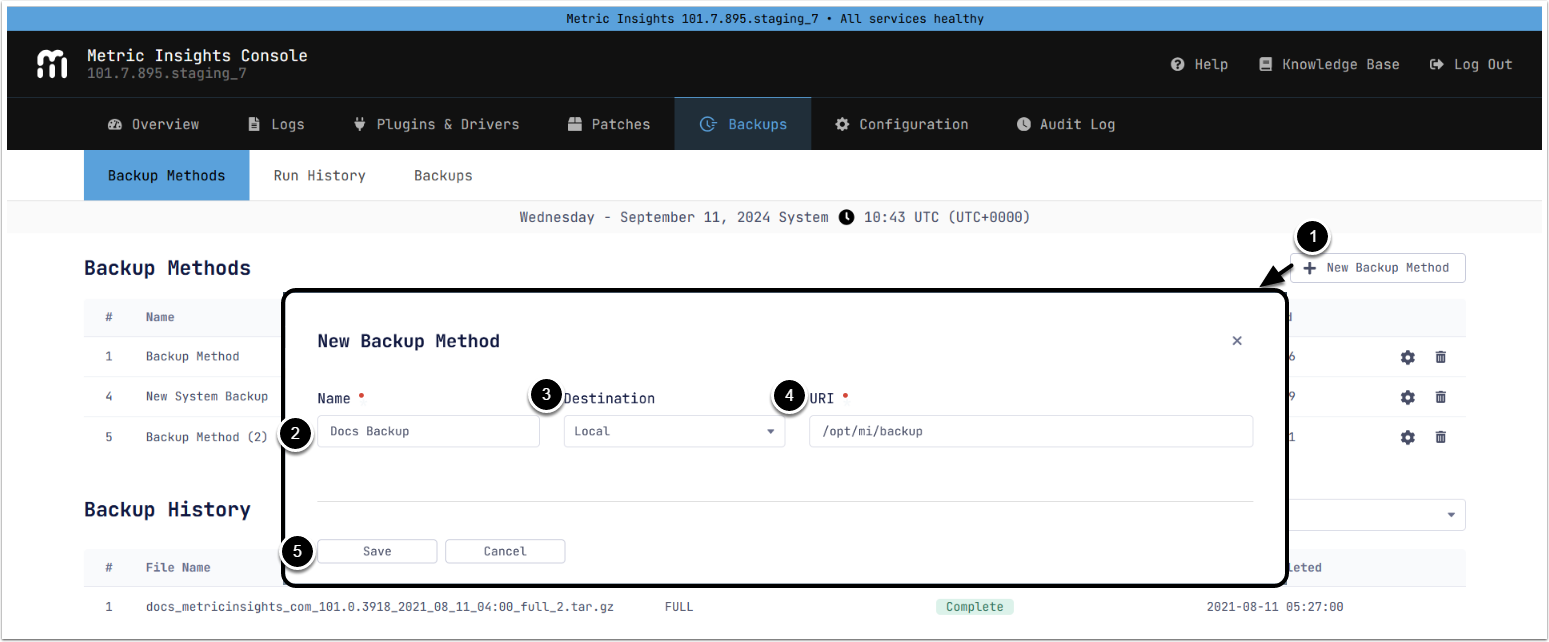Switch to the Run History tab
1549x642 pixels.
click(x=319, y=175)
